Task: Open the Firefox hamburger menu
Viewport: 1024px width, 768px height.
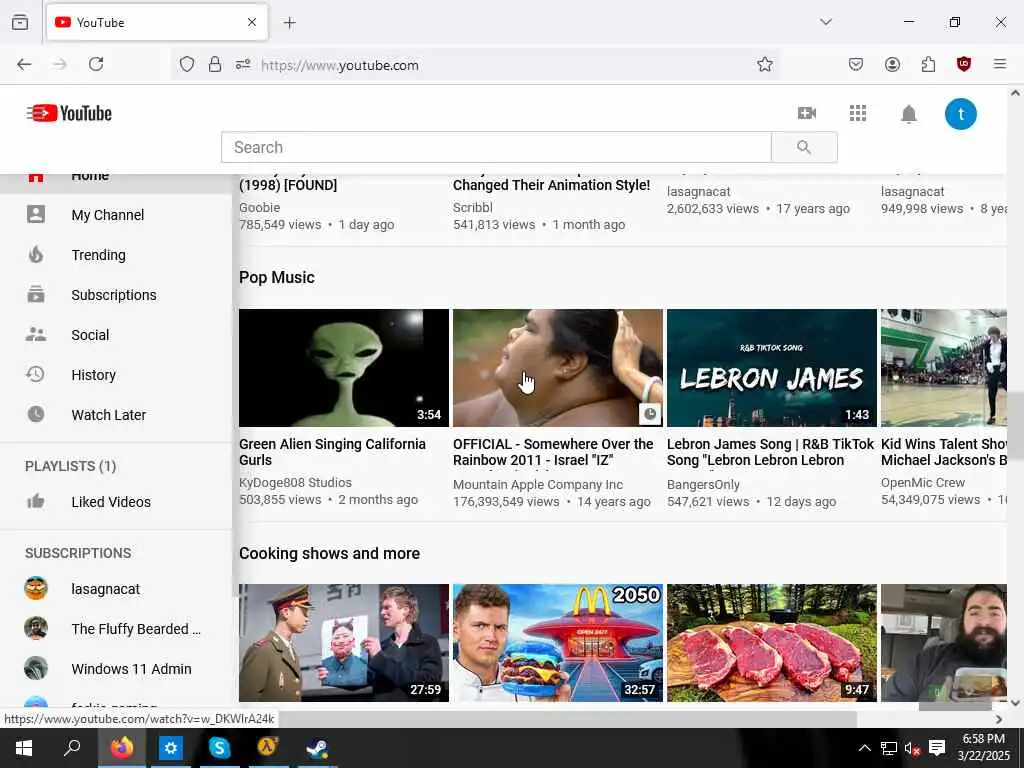Action: [999, 64]
